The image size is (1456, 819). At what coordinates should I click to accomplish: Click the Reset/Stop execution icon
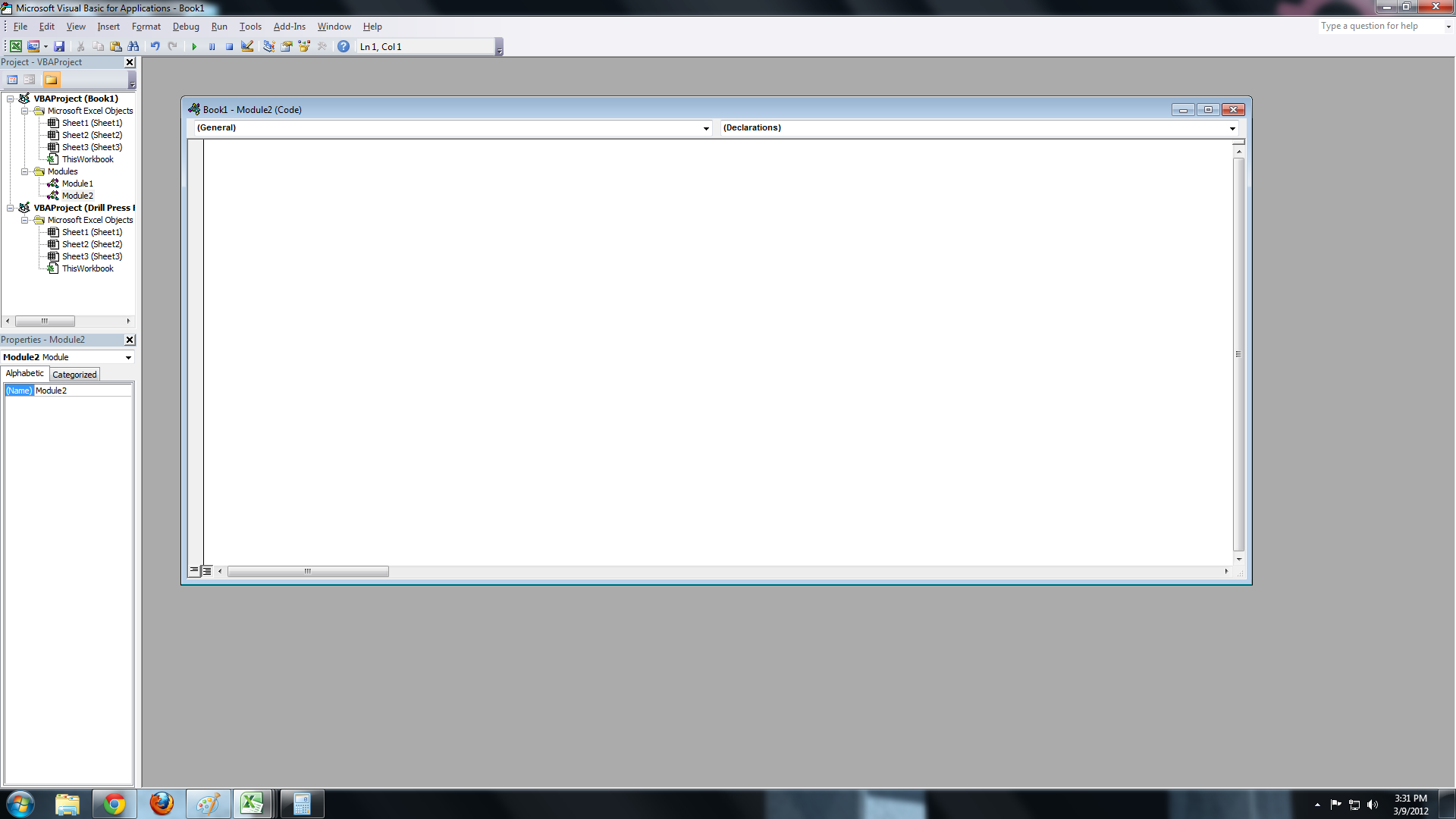227,46
